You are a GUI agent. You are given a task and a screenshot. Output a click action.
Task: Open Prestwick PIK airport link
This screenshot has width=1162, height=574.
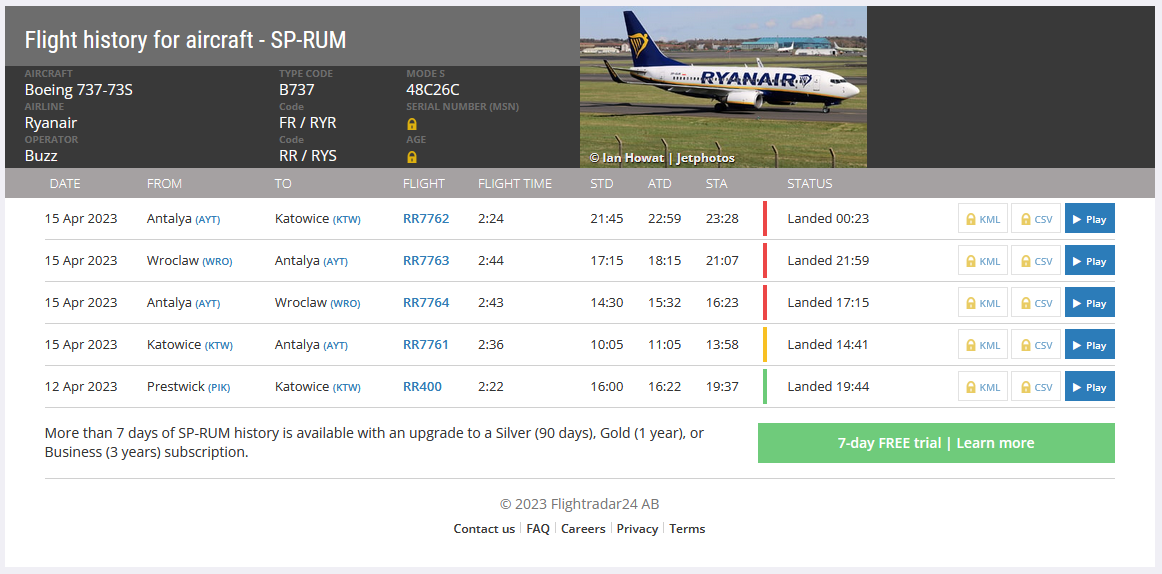(x=219, y=387)
